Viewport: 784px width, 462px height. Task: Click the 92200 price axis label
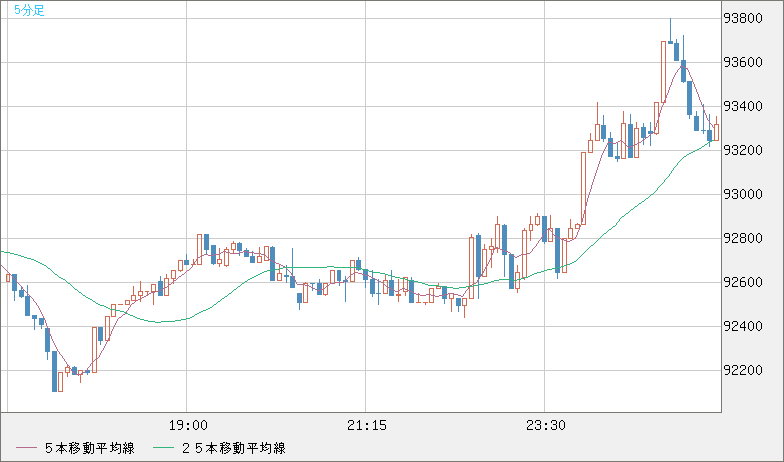pyautogui.click(x=743, y=370)
